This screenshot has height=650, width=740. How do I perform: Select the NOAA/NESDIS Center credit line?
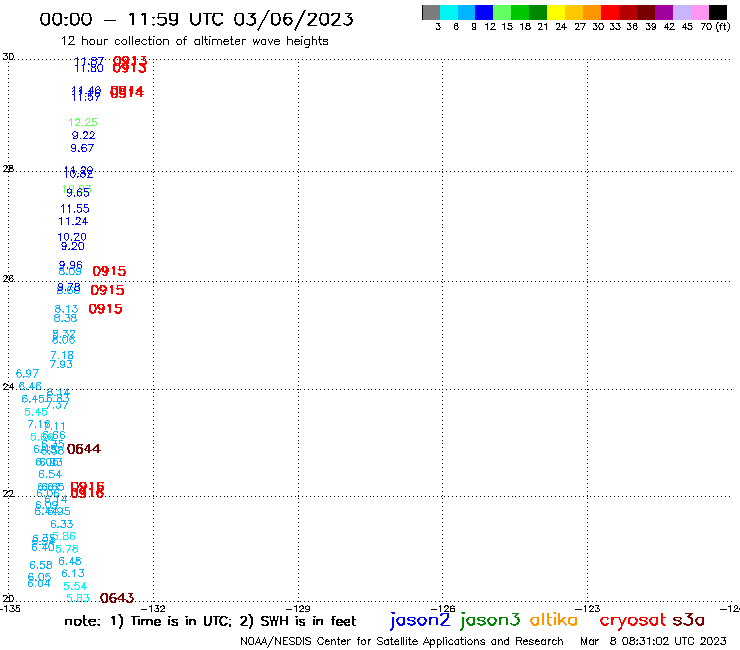(402, 641)
